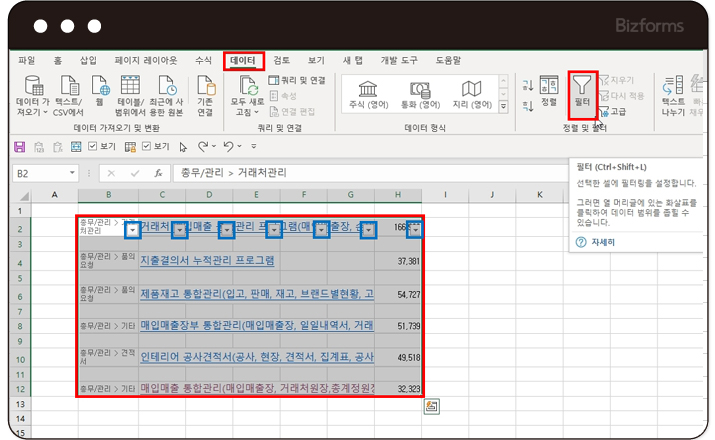Open filter dropdown in column H header

[x=415, y=230]
